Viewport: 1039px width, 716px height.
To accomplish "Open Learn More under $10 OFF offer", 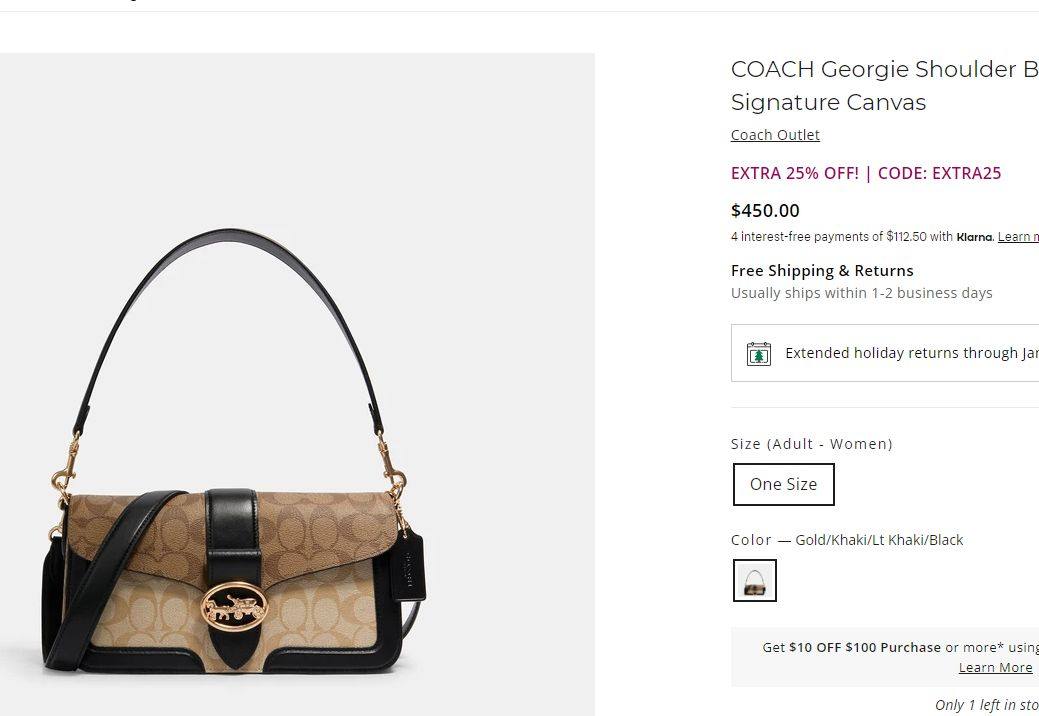I will pos(995,668).
